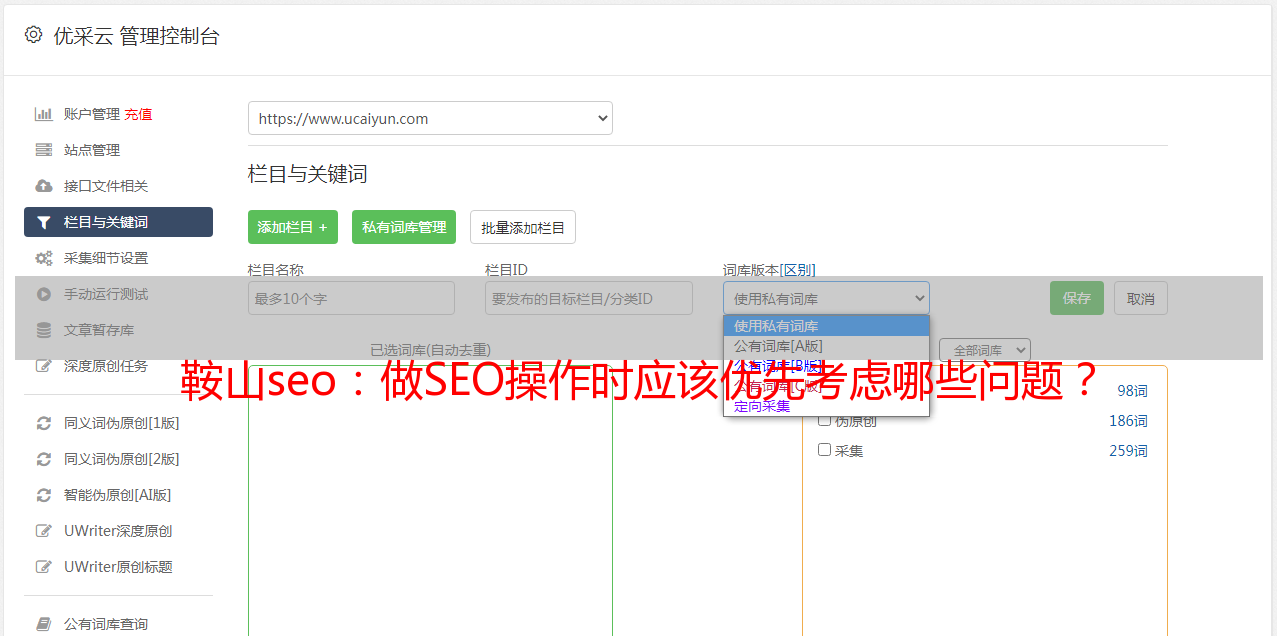The width and height of the screenshot is (1277, 636).
Task: Click the red 充值 link
Action: (x=138, y=114)
